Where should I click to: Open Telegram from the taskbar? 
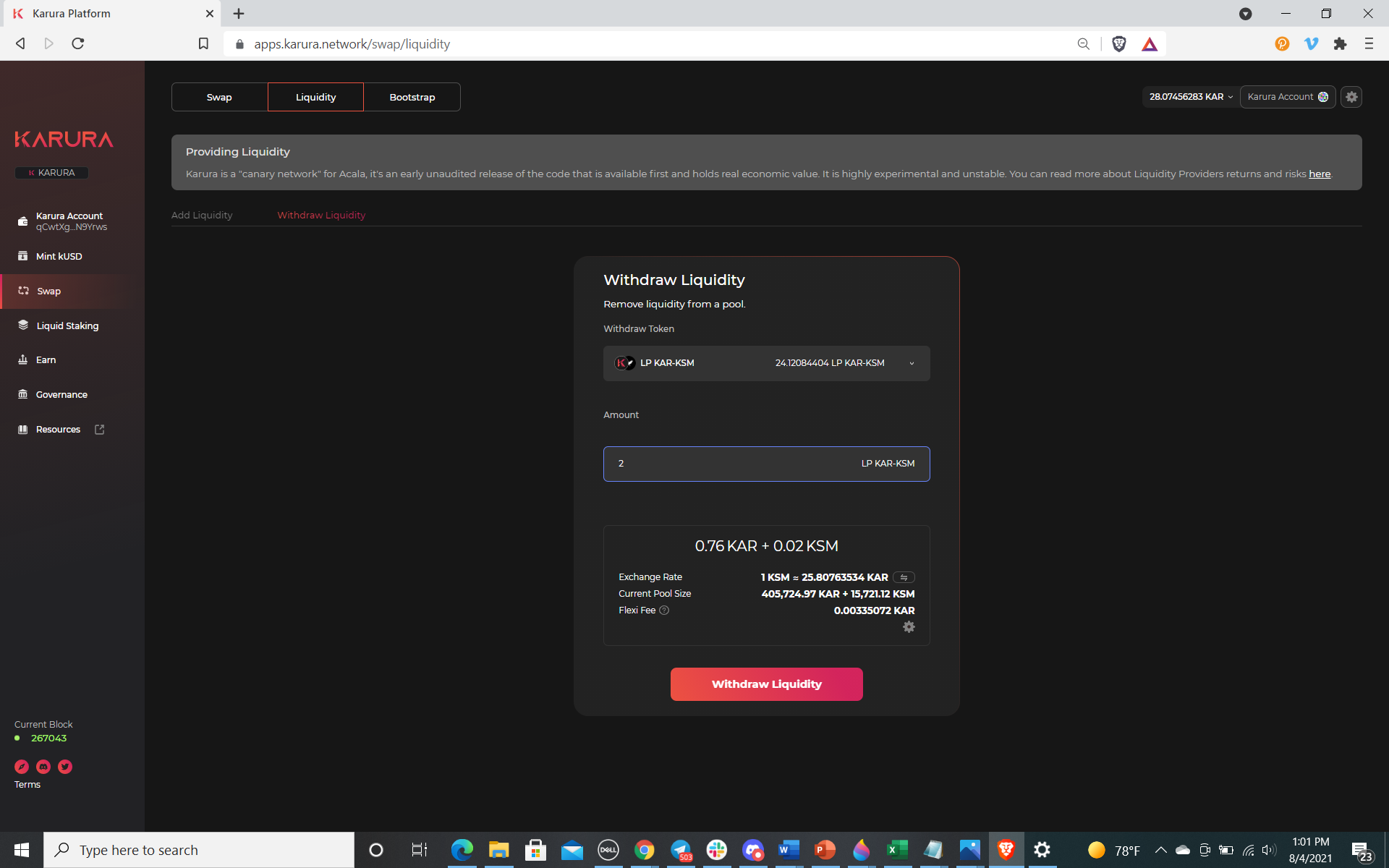tap(681, 850)
